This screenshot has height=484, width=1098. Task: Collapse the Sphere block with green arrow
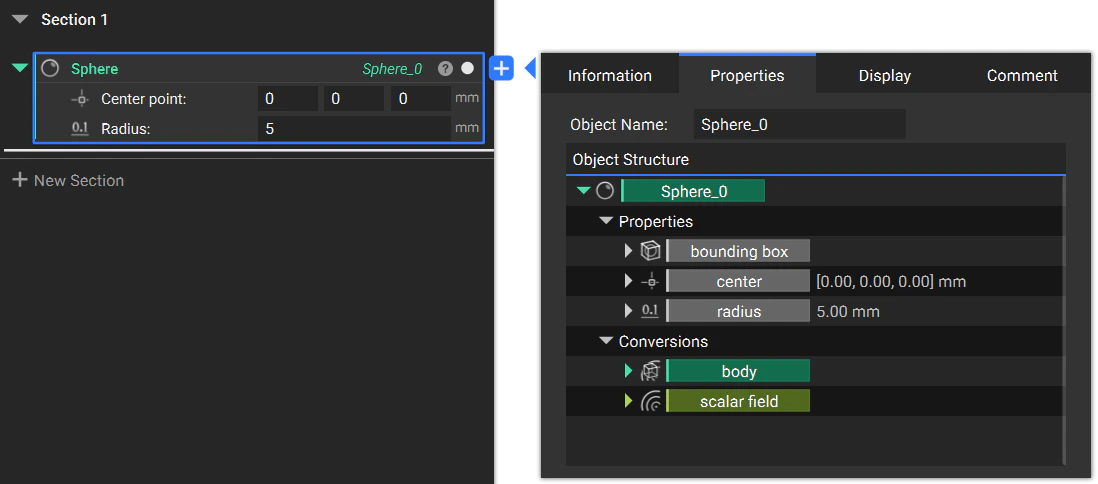pyautogui.click(x=20, y=68)
